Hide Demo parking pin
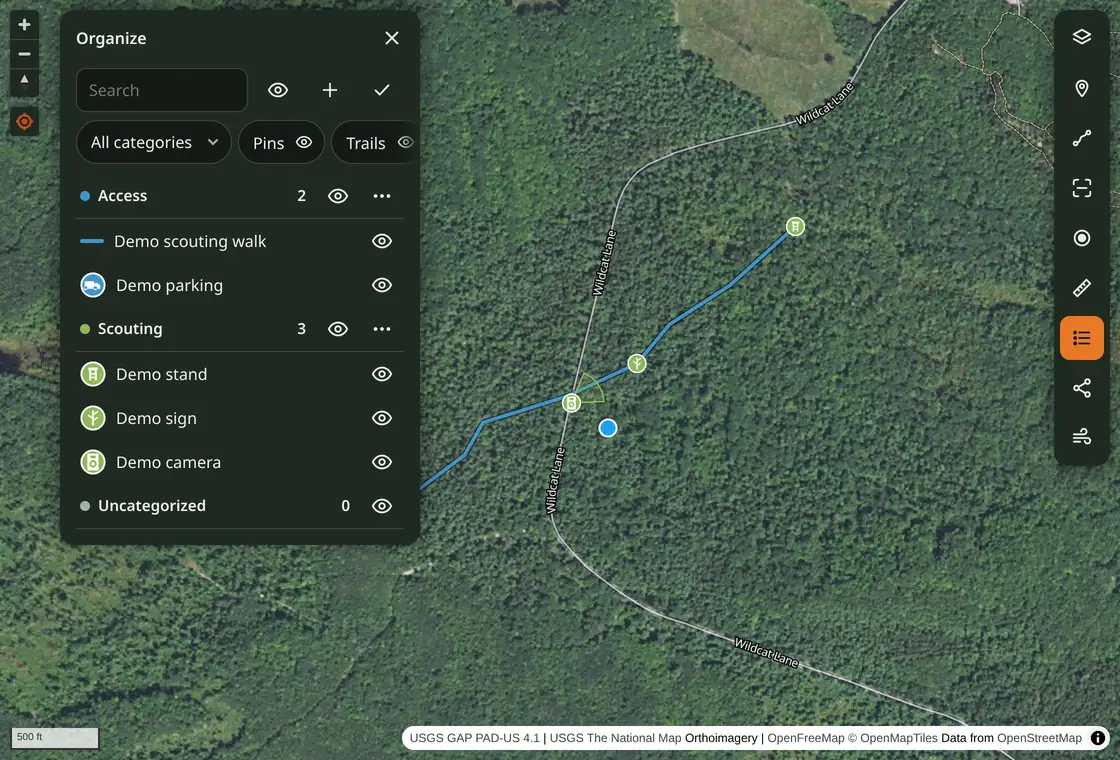This screenshot has height=760, width=1120. coord(382,285)
